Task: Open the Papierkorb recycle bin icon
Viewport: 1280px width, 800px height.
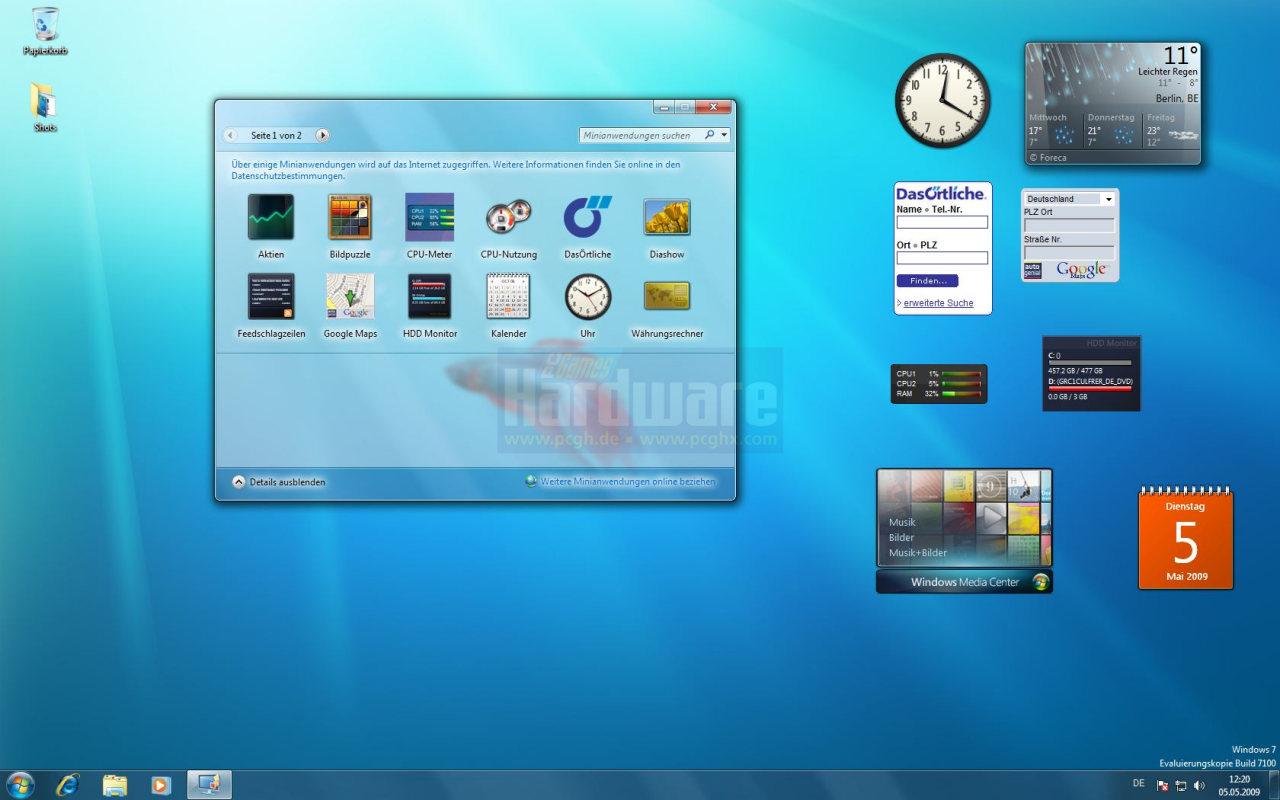Action: [x=45, y=31]
